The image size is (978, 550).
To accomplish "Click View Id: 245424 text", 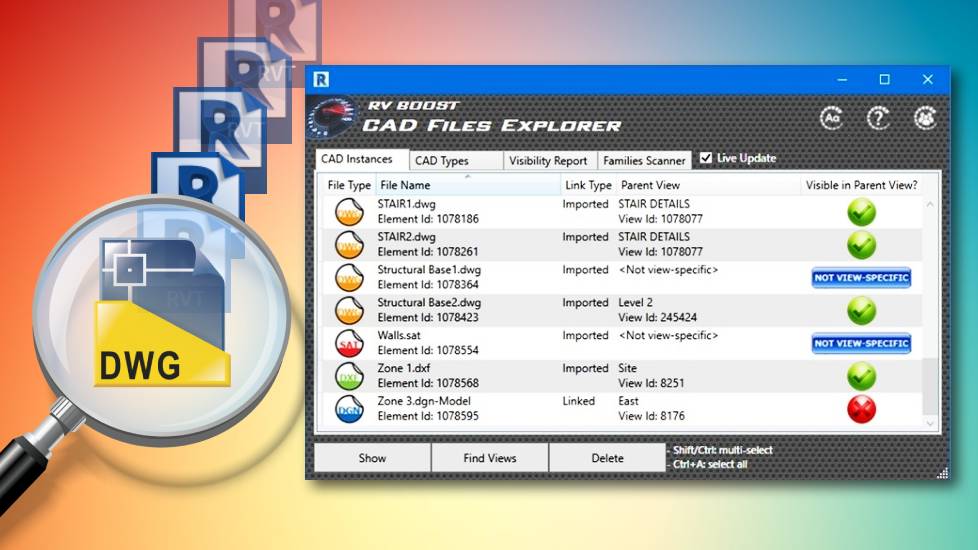I will [657, 317].
